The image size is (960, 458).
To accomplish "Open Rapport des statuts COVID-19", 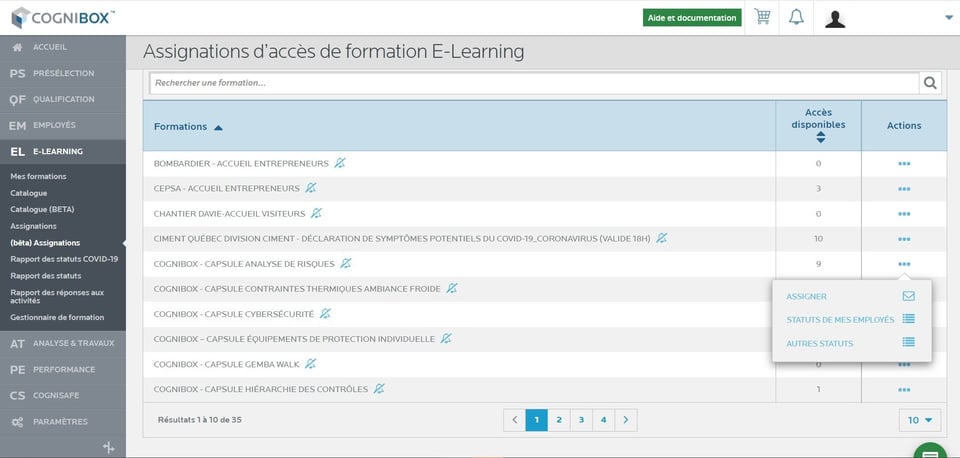I will click(64, 259).
